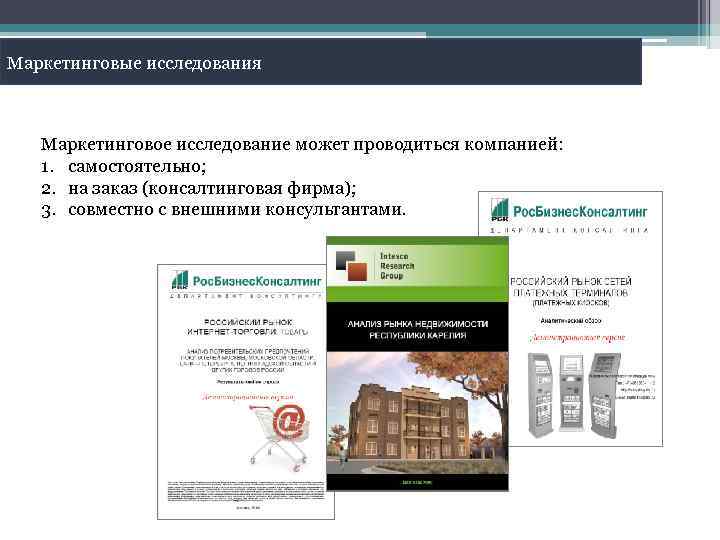Click the РБК logo icon on left report cover
This screenshot has width=720, height=540.
click(180, 280)
